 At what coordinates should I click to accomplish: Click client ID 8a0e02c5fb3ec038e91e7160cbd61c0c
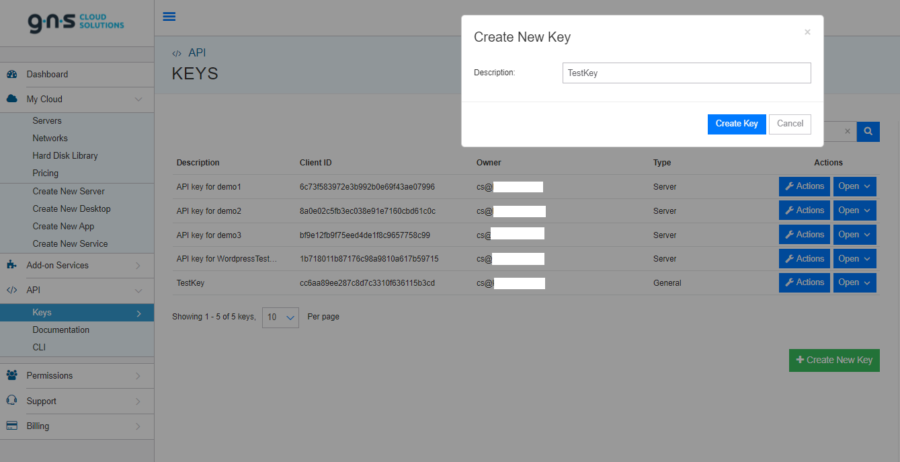(x=367, y=211)
